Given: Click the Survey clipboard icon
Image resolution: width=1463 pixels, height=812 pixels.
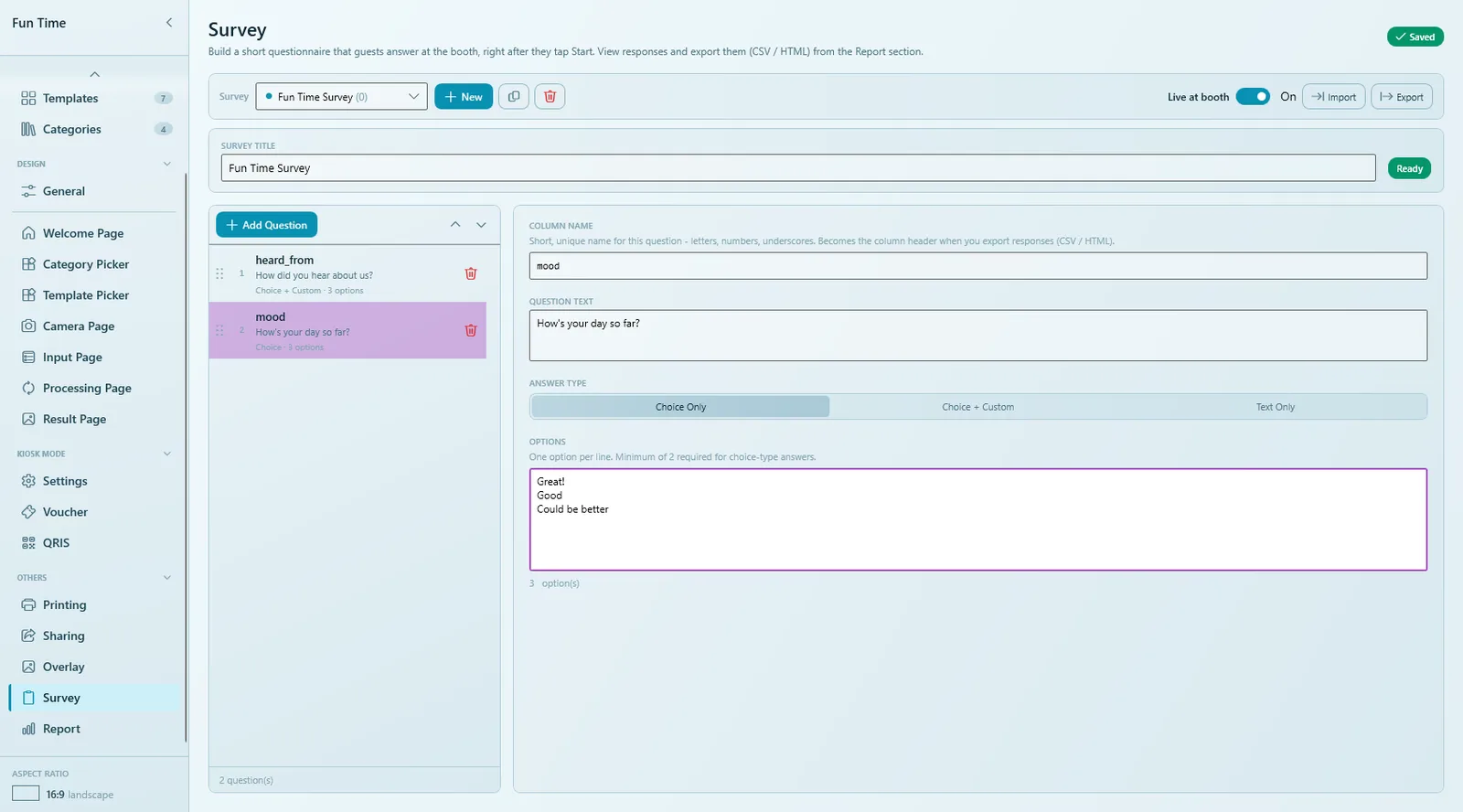Looking at the screenshot, I should click(x=28, y=698).
